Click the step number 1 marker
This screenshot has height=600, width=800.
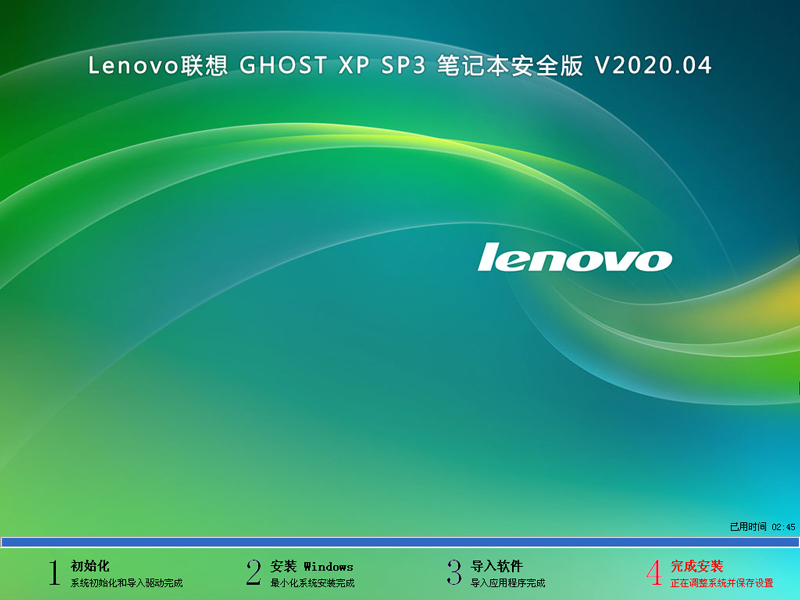click(54, 572)
